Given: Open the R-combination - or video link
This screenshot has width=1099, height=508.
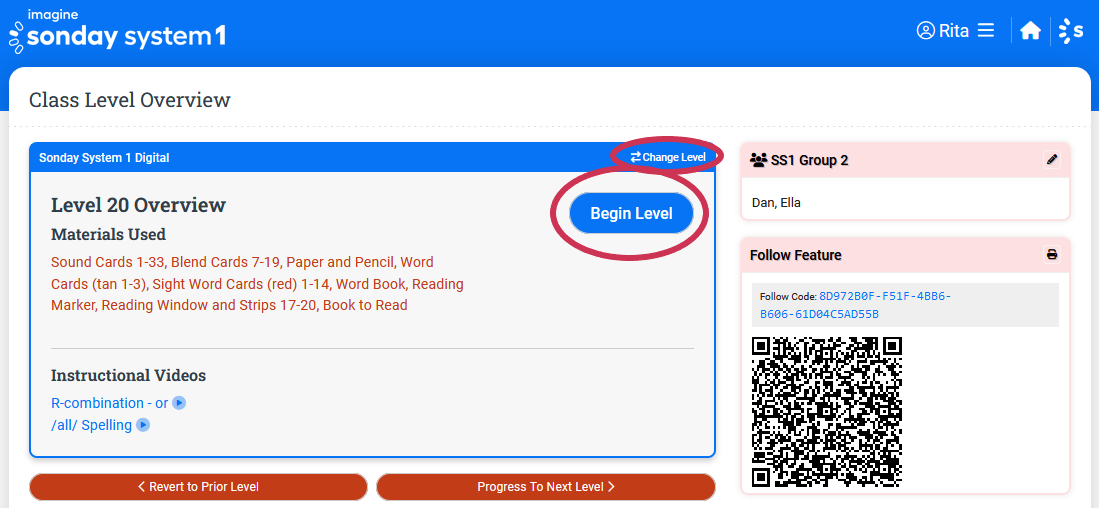Looking at the screenshot, I should (x=110, y=403).
